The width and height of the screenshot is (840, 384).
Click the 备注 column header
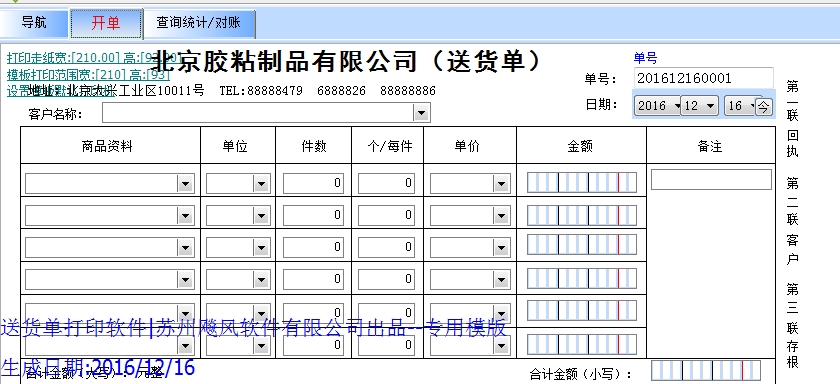pos(711,146)
